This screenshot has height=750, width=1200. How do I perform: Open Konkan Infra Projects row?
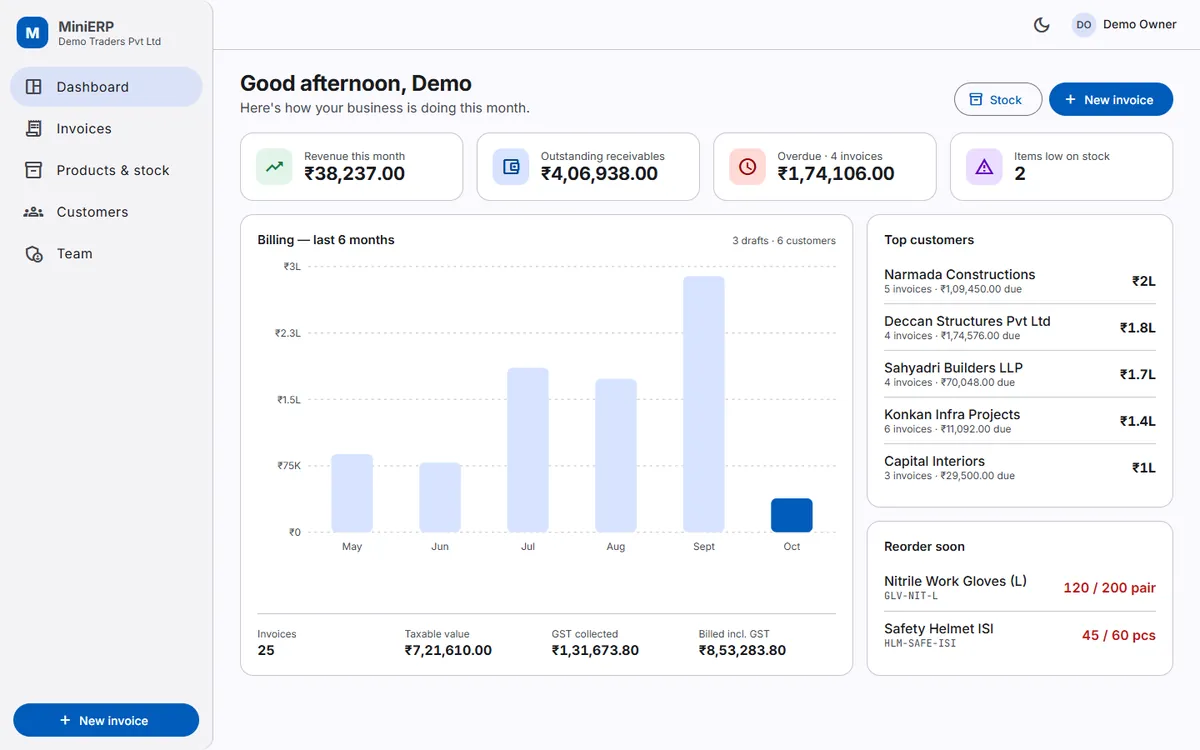[1020, 421]
